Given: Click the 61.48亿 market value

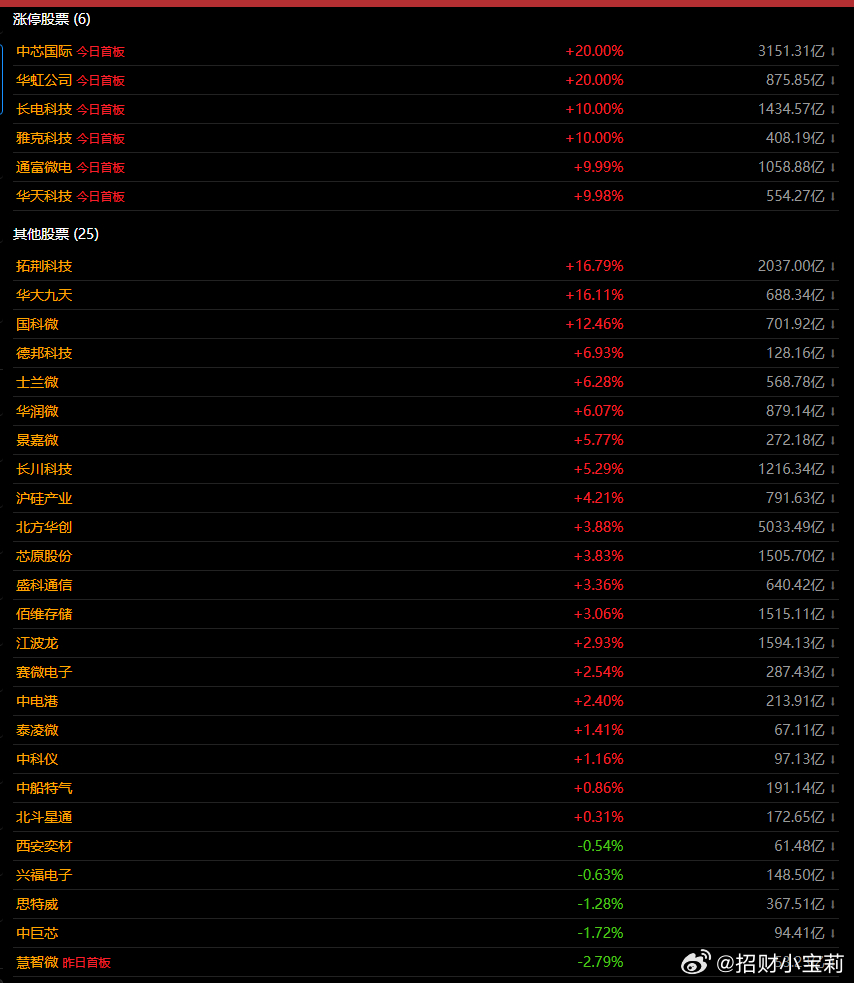Looking at the screenshot, I should coord(799,846).
